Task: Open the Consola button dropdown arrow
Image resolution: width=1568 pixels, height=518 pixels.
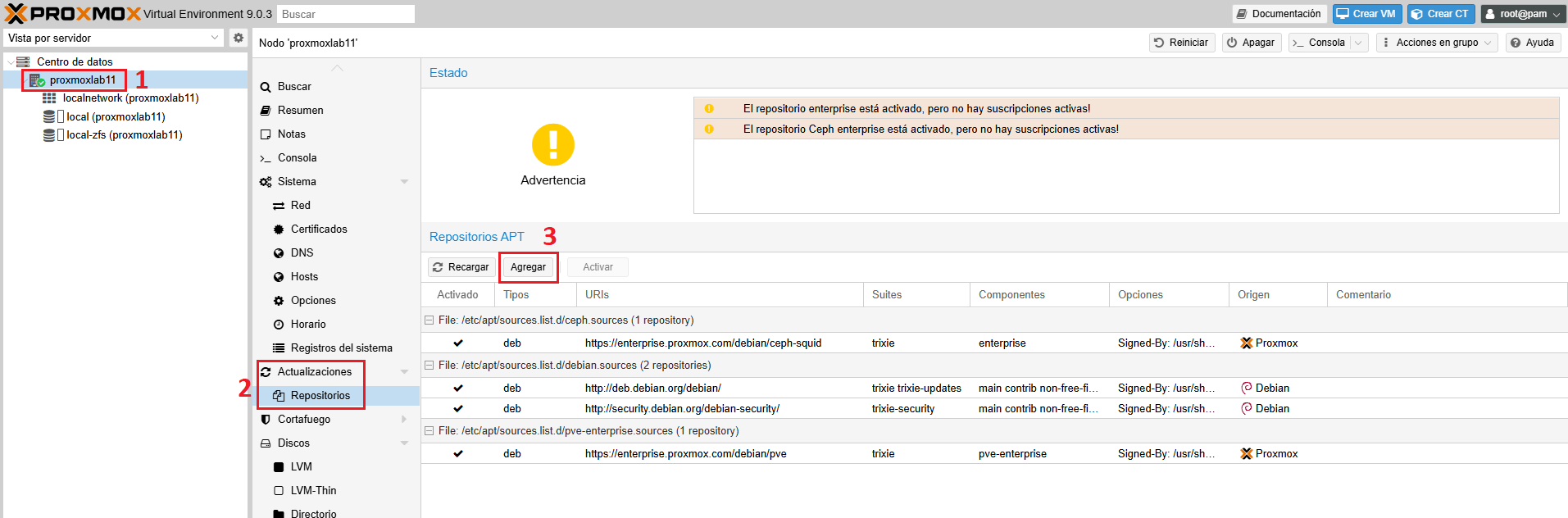Action: coord(1358,43)
